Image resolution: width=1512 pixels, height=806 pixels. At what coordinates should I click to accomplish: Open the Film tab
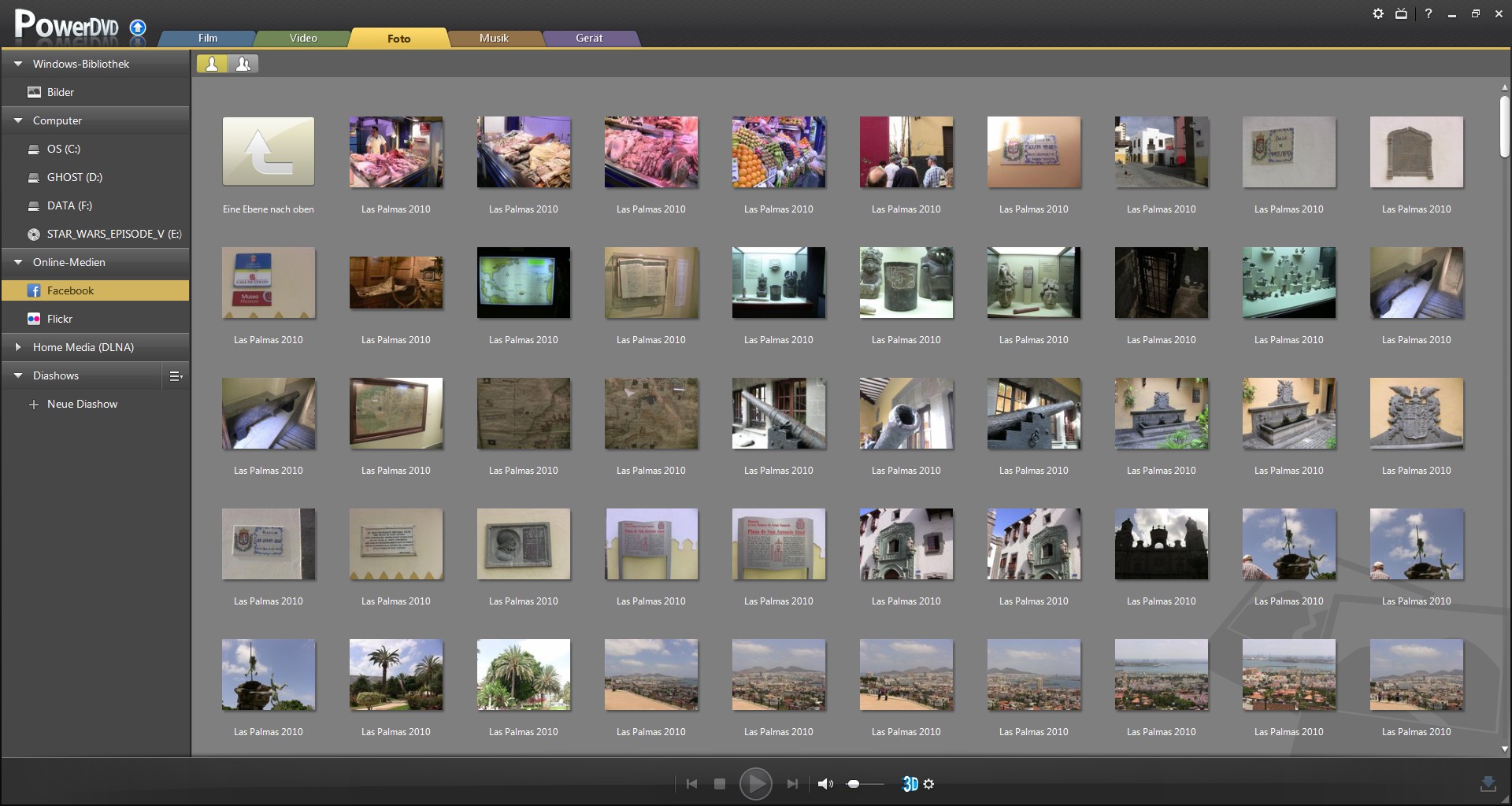[x=207, y=37]
